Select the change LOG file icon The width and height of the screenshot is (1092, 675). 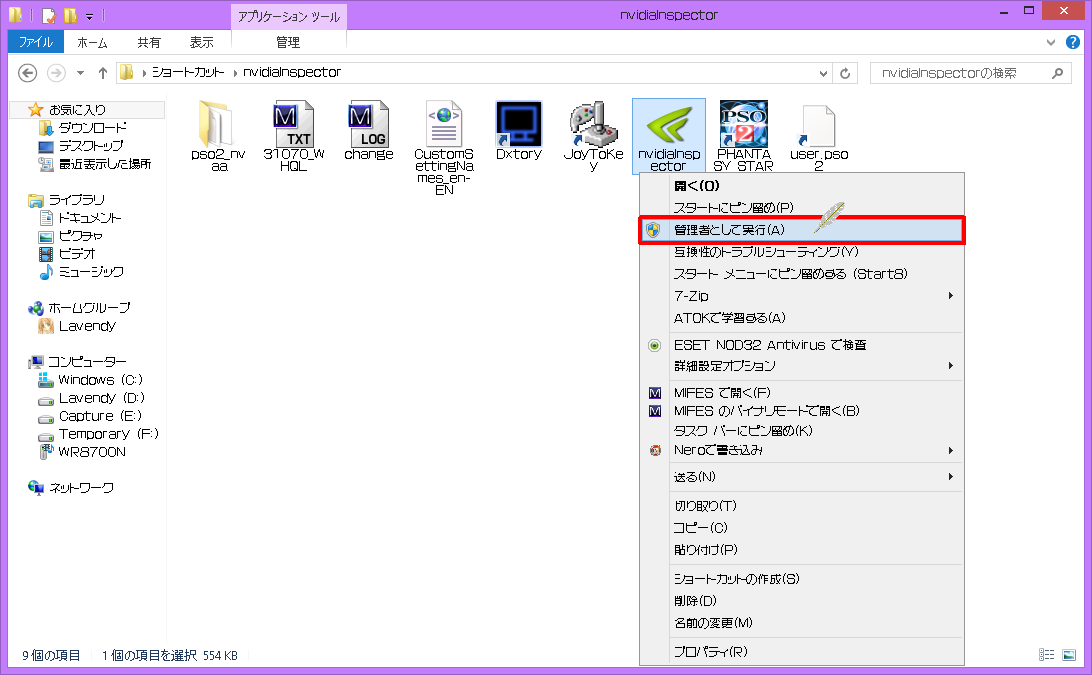(368, 125)
